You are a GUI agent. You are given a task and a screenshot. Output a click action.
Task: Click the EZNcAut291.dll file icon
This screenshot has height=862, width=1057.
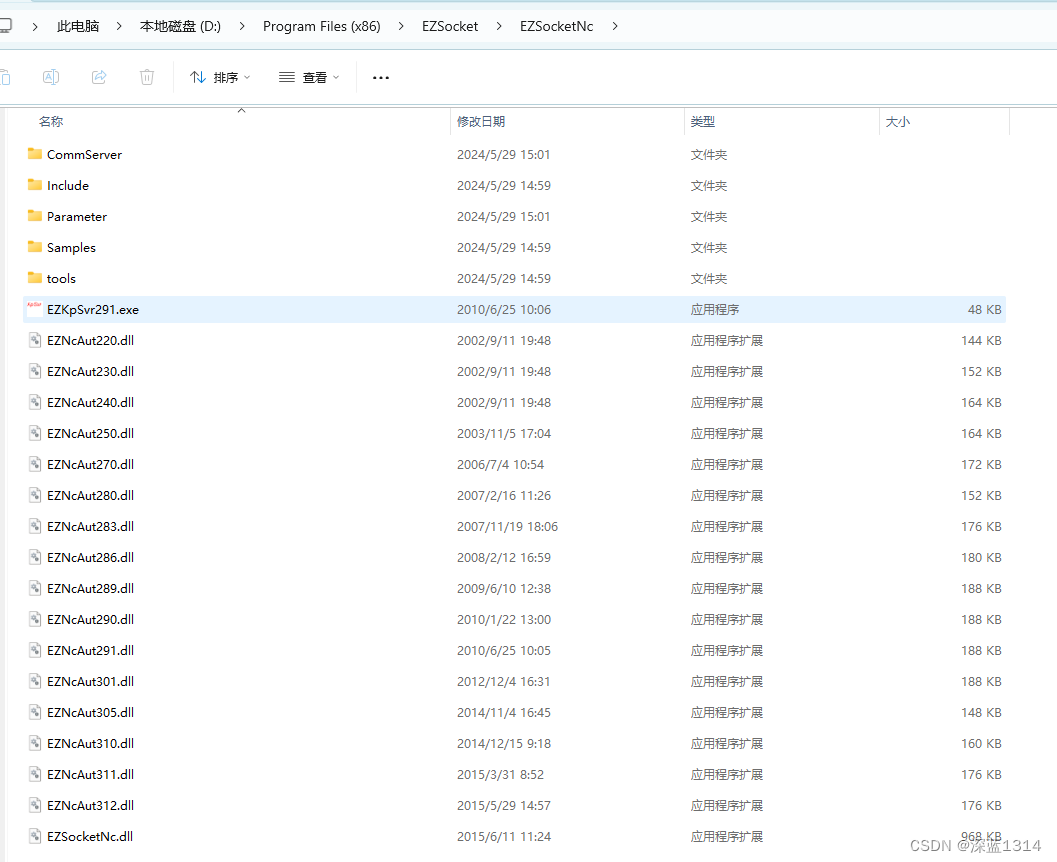coord(35,650)
